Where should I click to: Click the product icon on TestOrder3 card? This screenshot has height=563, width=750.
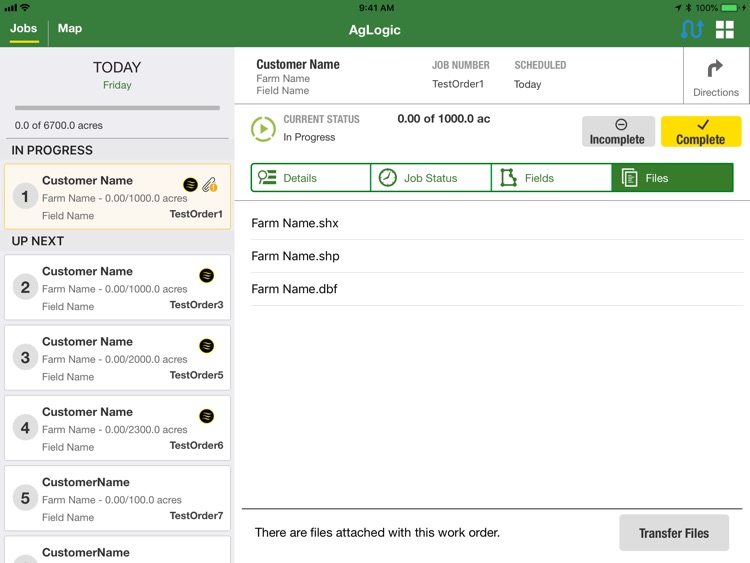click(207, 275)
